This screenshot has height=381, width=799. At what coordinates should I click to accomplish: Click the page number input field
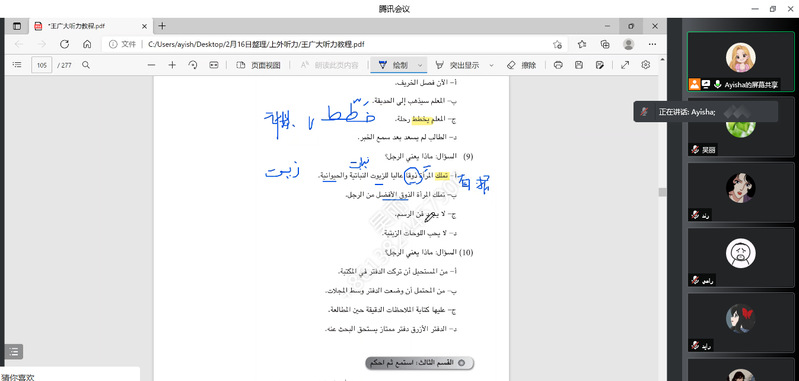point(42,65)
